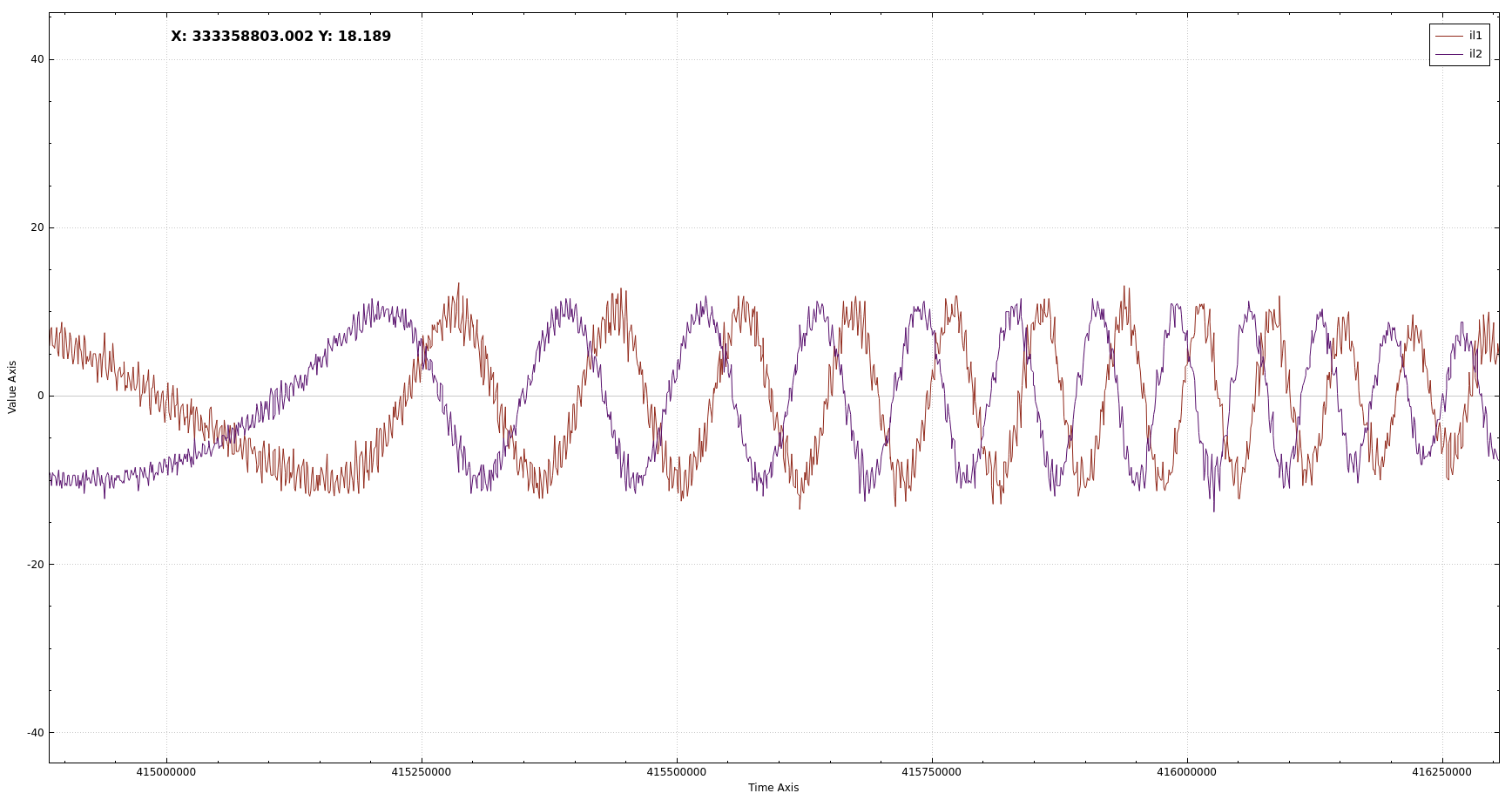Click the 415250000 time axis tick label
This screenshot has width=1512, height=800.
click(422, 772)
